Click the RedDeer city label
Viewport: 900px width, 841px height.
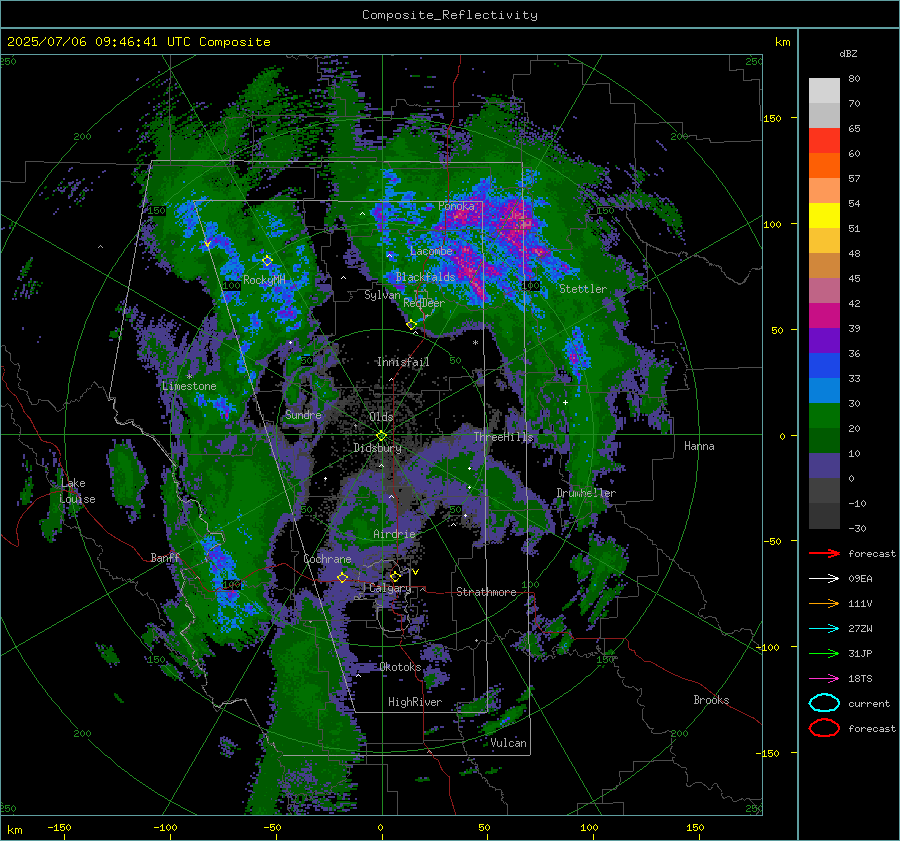tap(424, 303)
